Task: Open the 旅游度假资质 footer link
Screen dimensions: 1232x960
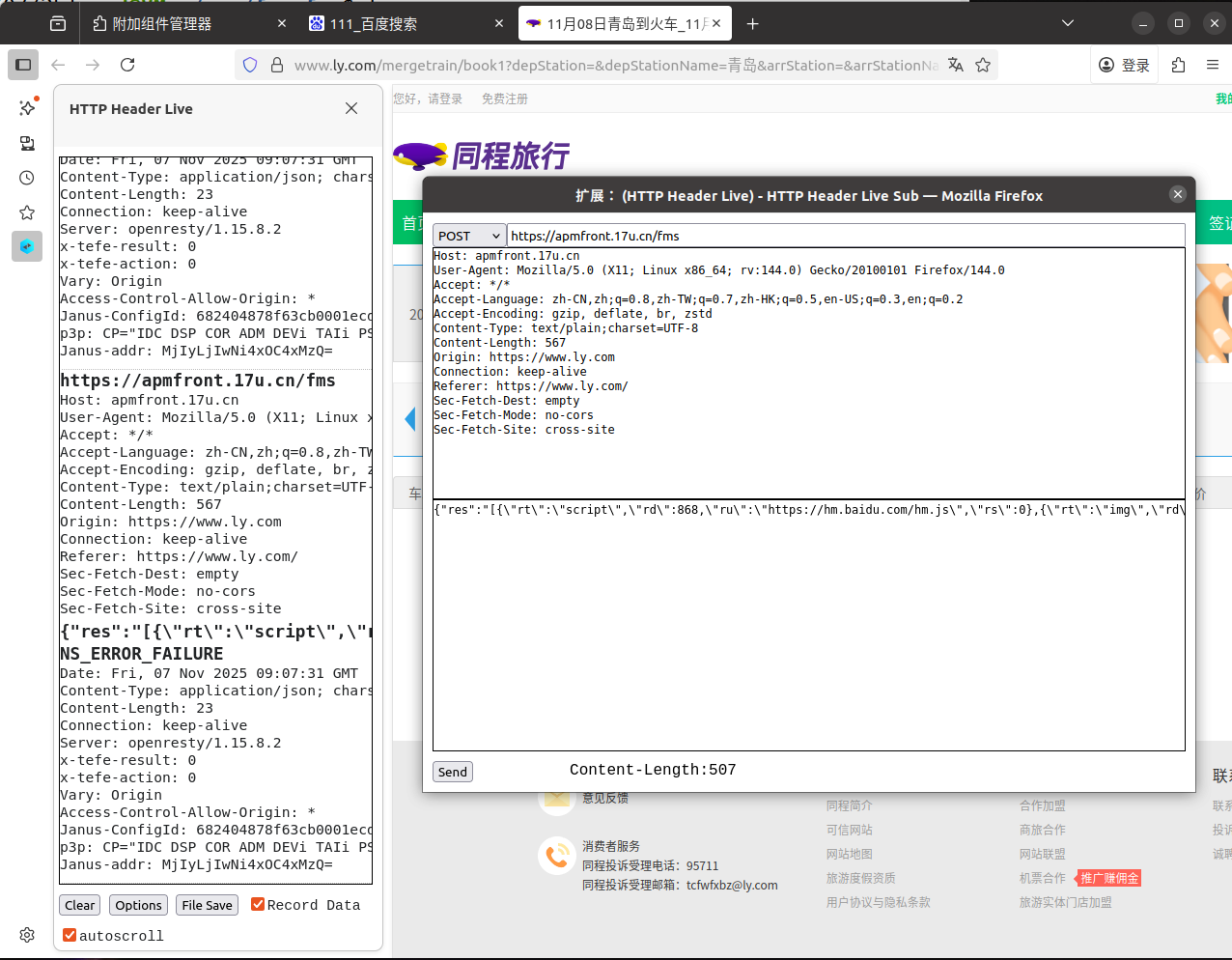Action: click(861, 878)
